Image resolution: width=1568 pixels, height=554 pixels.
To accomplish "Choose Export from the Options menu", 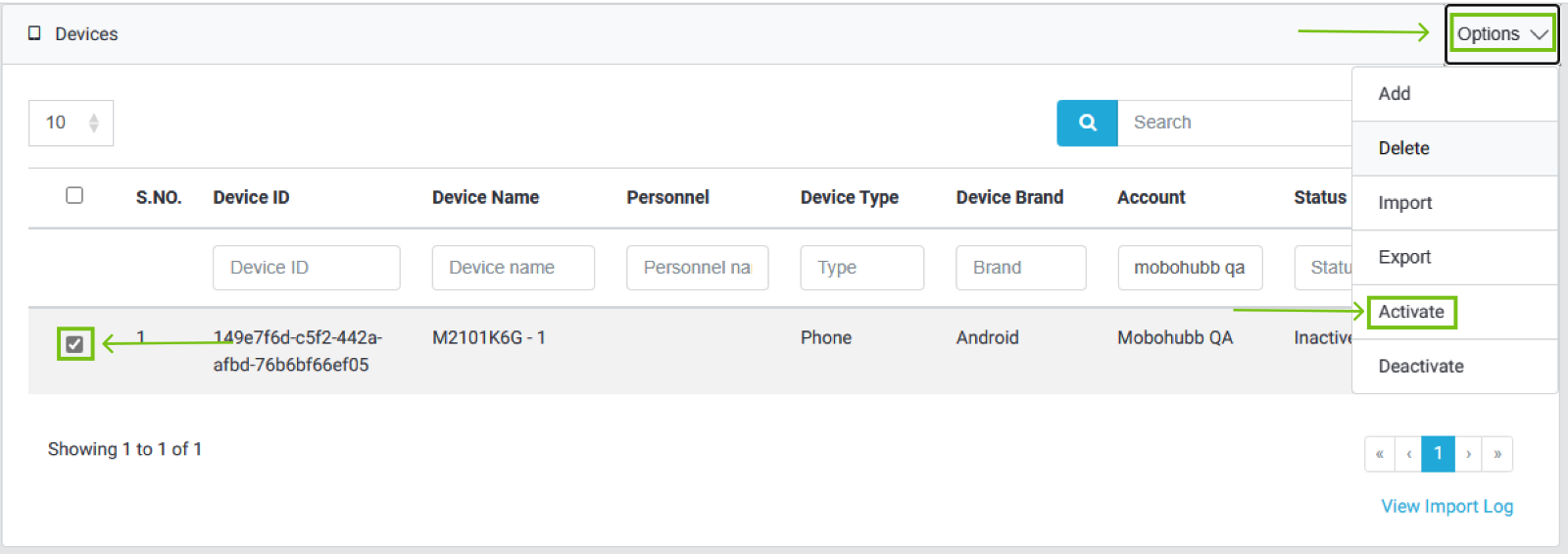I will click(x=1404, y=257).
